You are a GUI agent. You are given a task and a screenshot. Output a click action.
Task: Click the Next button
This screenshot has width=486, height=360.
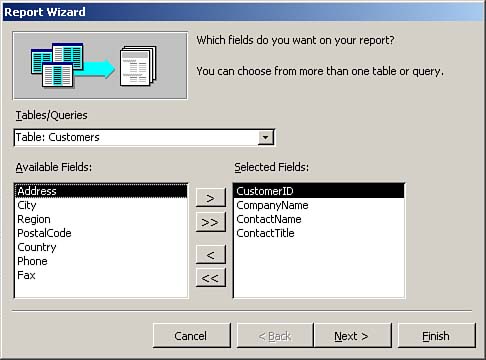coord(352,336)
